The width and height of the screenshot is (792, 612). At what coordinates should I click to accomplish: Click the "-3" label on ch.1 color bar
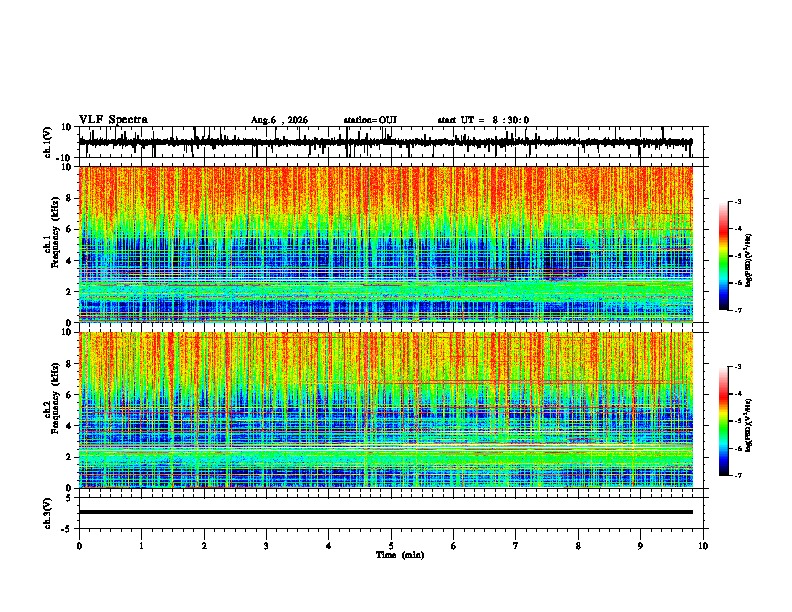738,202
